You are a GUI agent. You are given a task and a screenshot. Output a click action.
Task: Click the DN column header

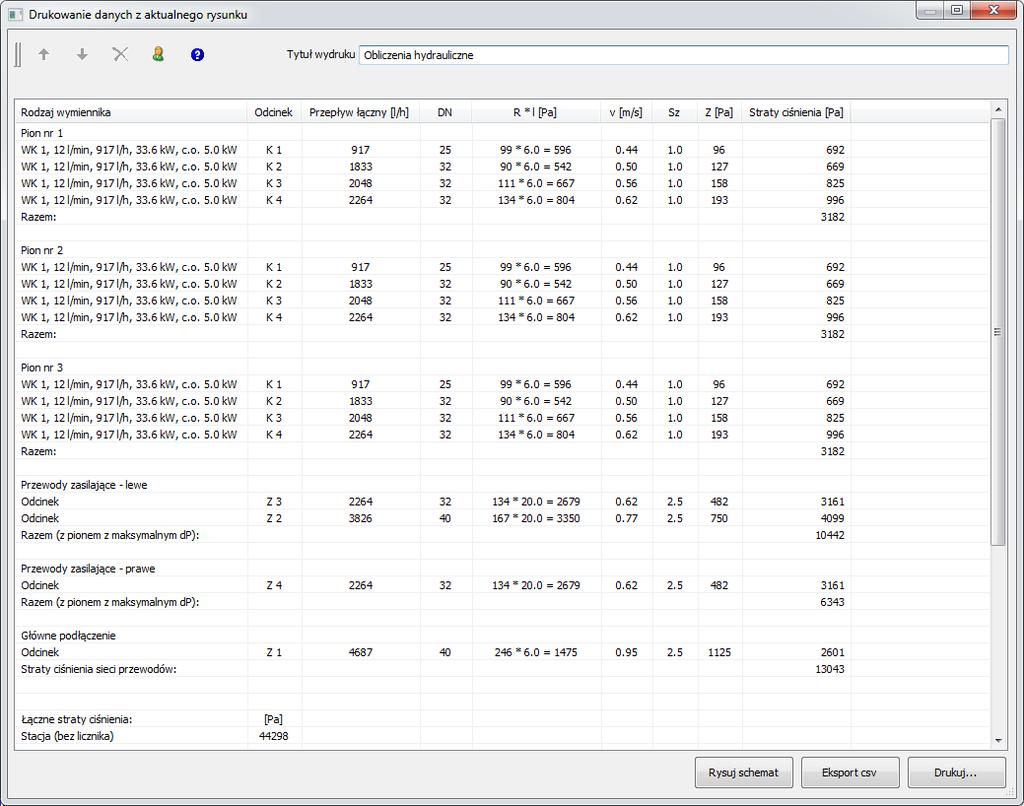pos(445,112)
